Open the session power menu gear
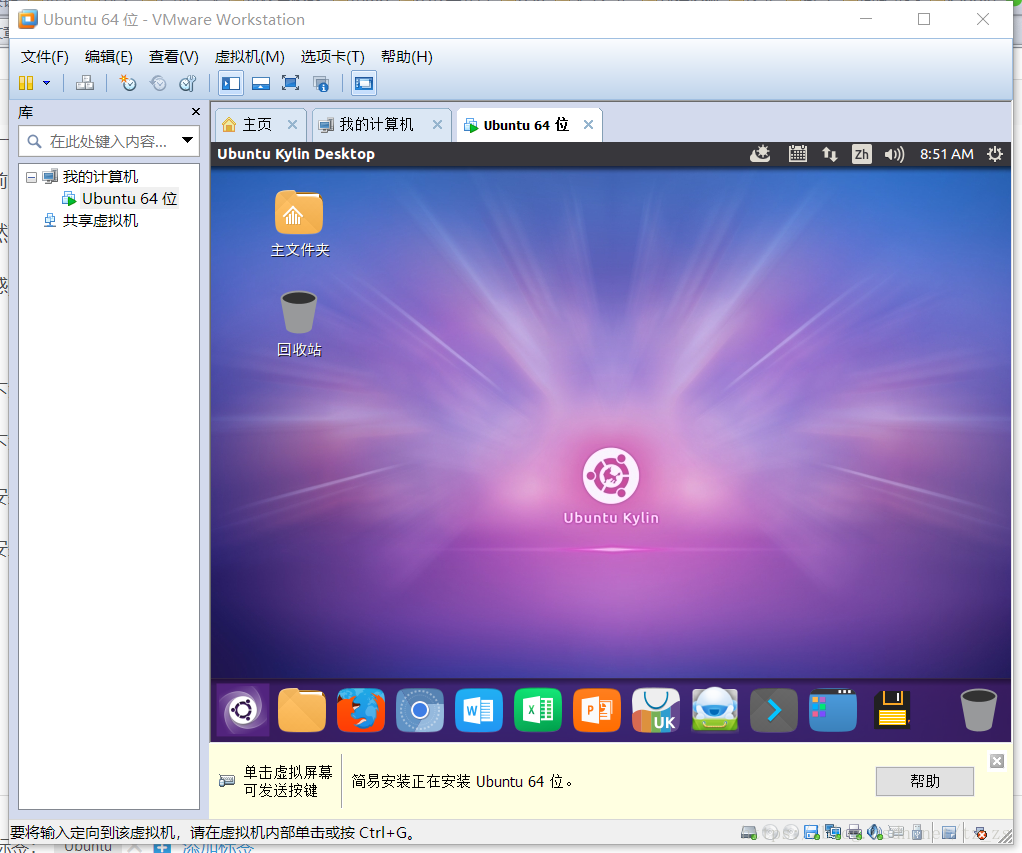The height and width of the screenshot is (853, 1022). [x=995, y=154]
